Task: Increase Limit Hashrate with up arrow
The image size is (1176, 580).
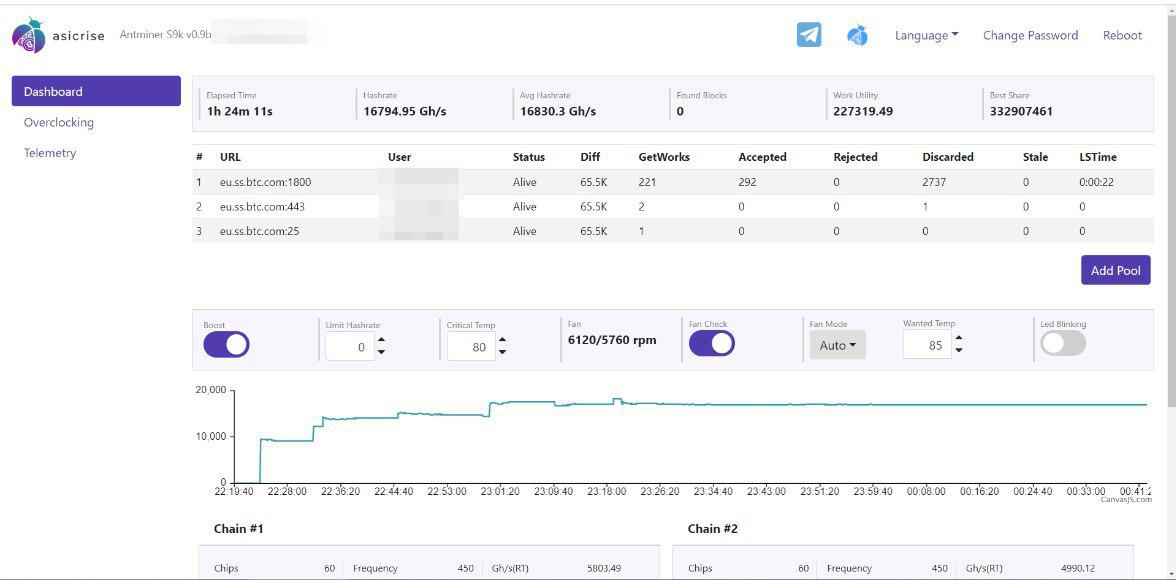Action: click(x=381, y=341)
